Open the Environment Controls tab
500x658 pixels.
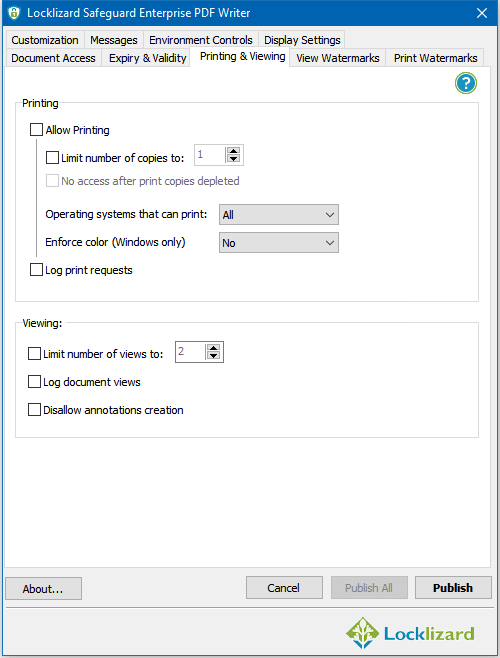click(201, 40)
